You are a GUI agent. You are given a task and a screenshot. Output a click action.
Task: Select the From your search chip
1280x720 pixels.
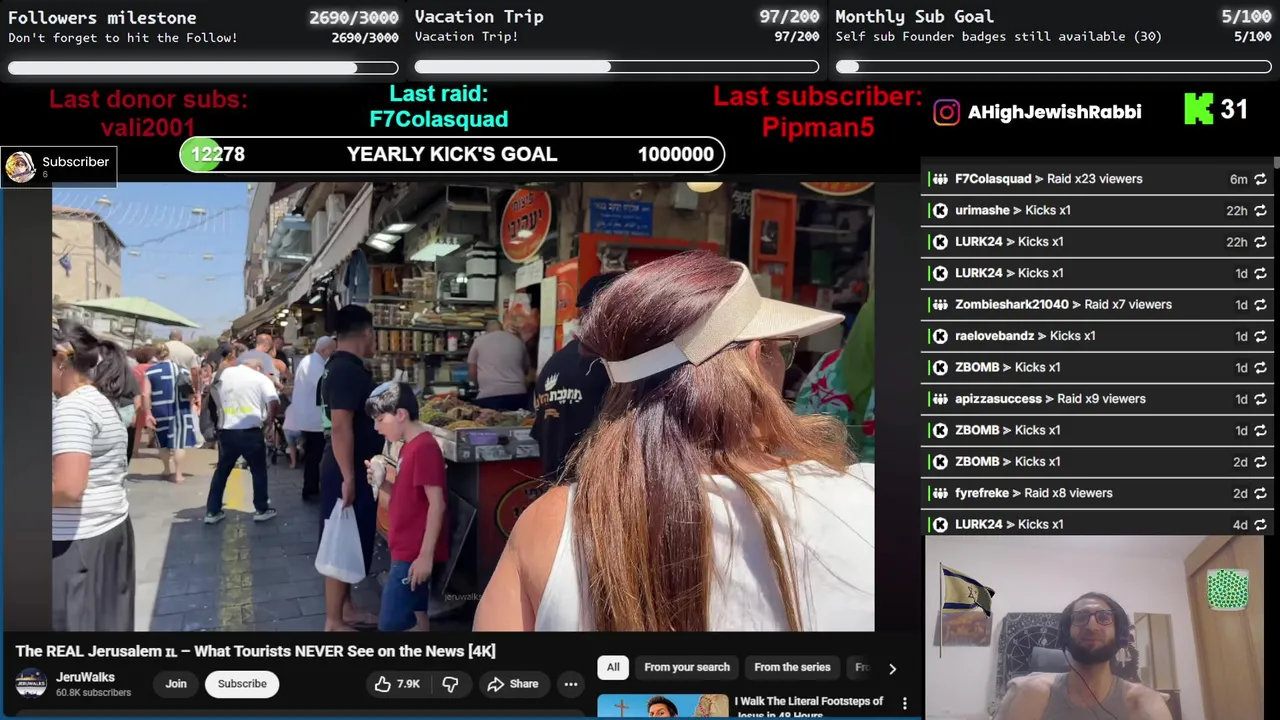687,667
